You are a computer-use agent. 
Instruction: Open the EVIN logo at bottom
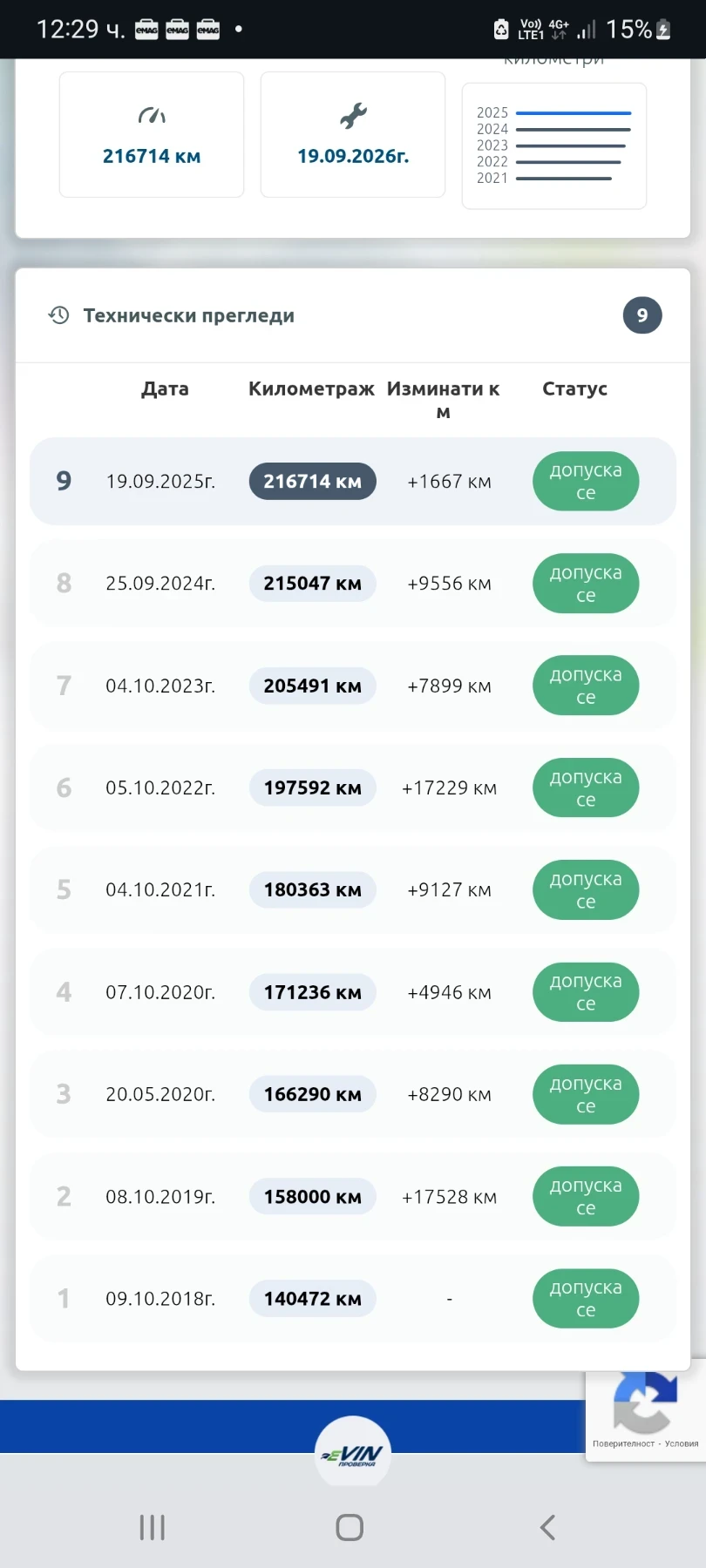(353, 1453)
